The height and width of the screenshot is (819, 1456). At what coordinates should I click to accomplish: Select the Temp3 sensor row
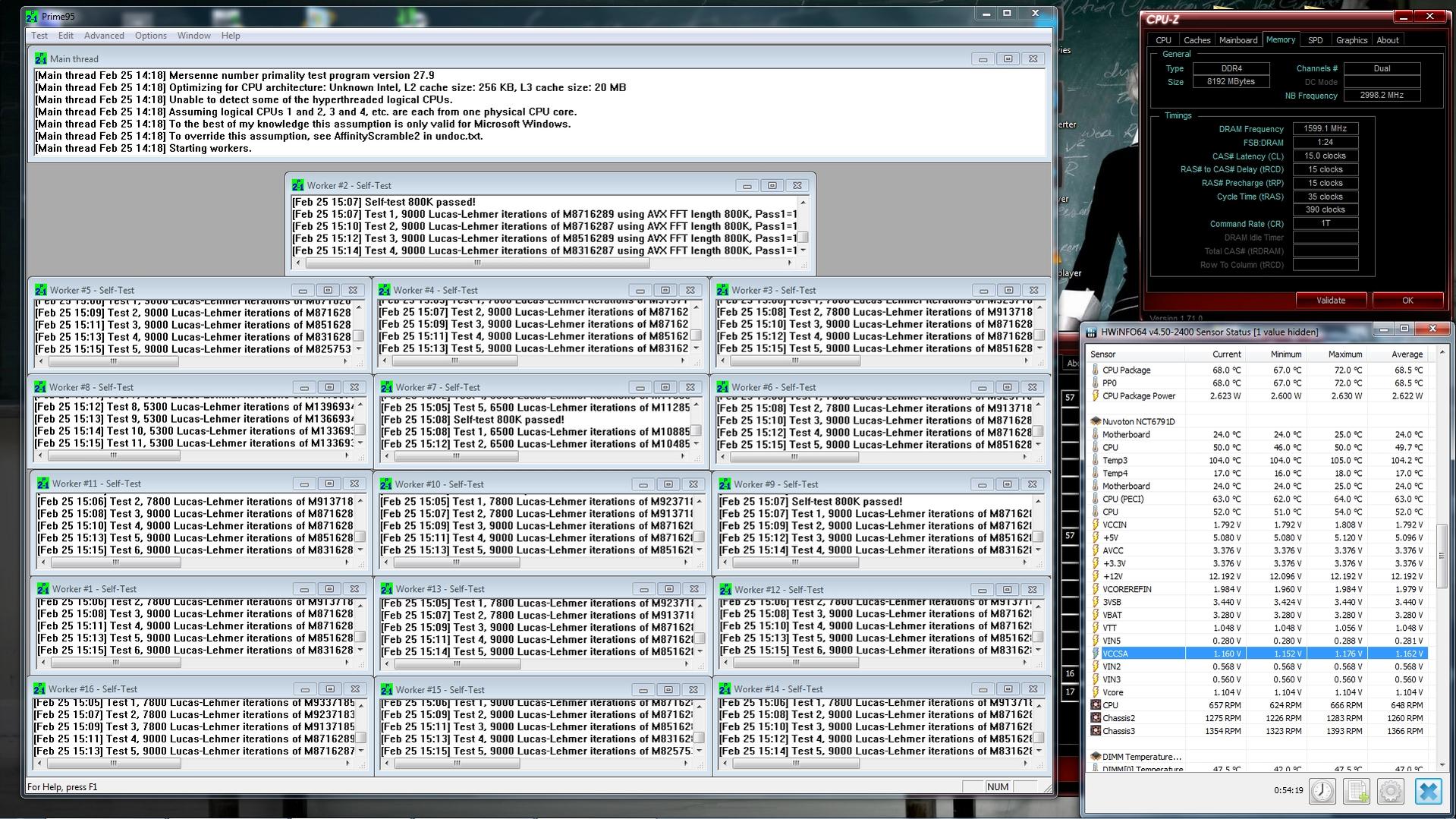tap(1258, 460)
